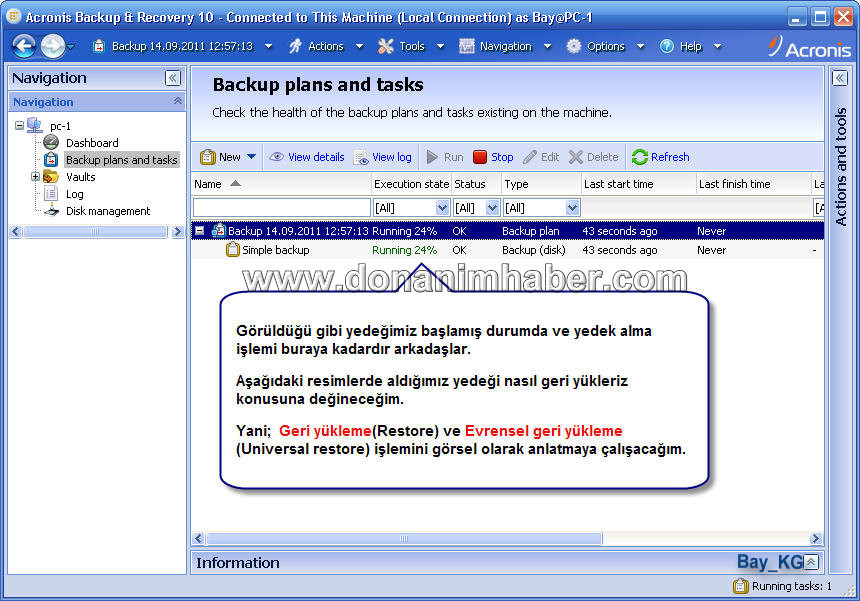Click the Acronis logo
The image size is (860, 601).
tap(809, 47)
